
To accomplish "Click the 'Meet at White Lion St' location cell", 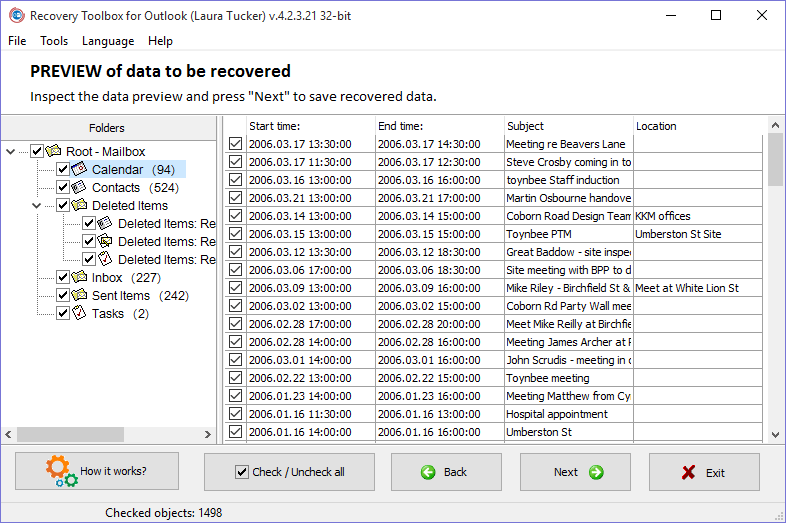I will [x=698, y=288].
